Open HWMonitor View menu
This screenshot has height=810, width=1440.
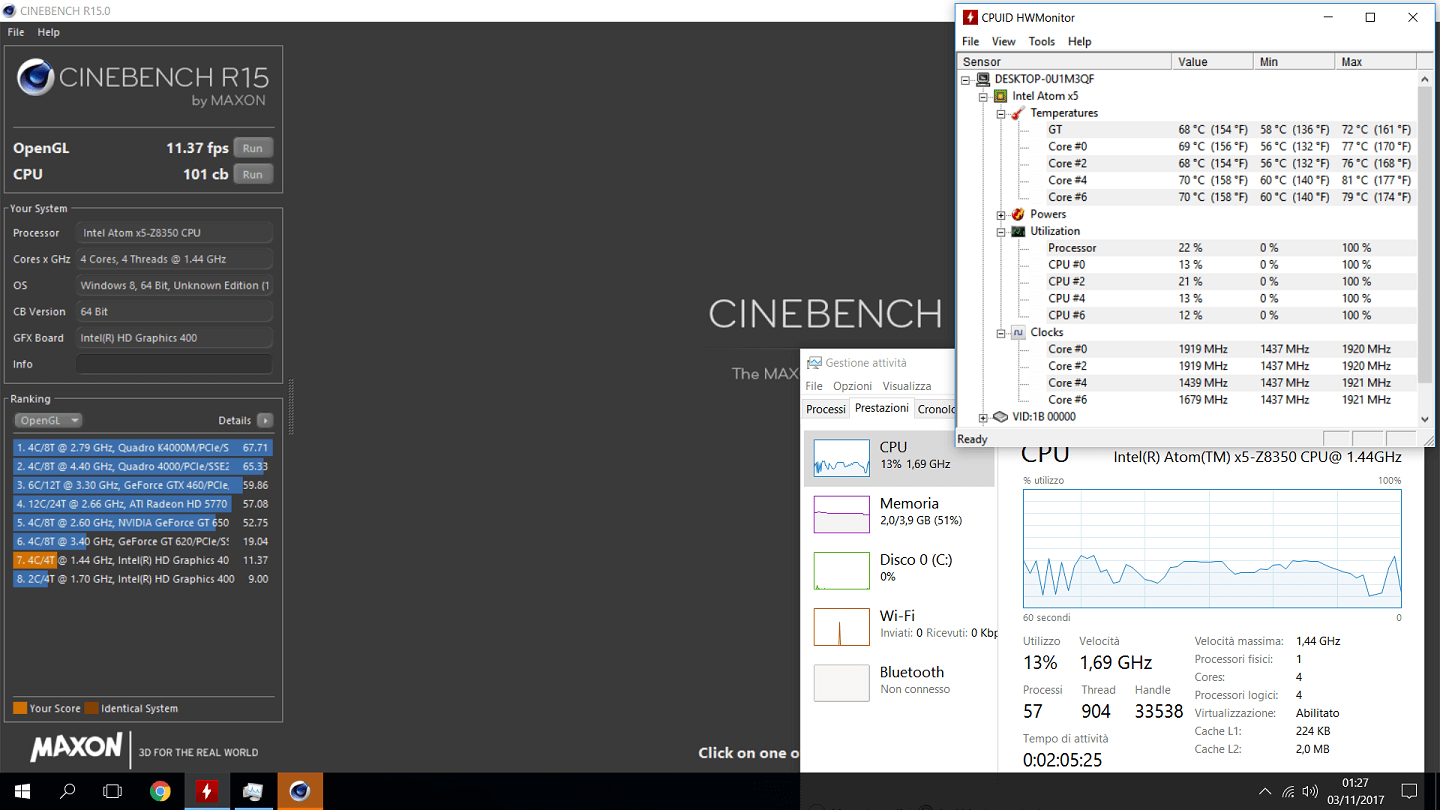coord(1004,42)
